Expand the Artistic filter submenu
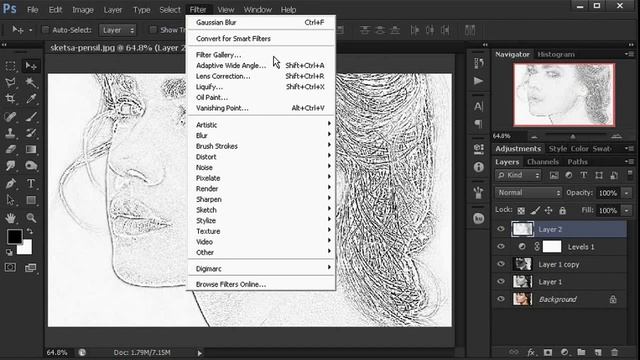This screenshot has height=360, width=640. [261, 124]
